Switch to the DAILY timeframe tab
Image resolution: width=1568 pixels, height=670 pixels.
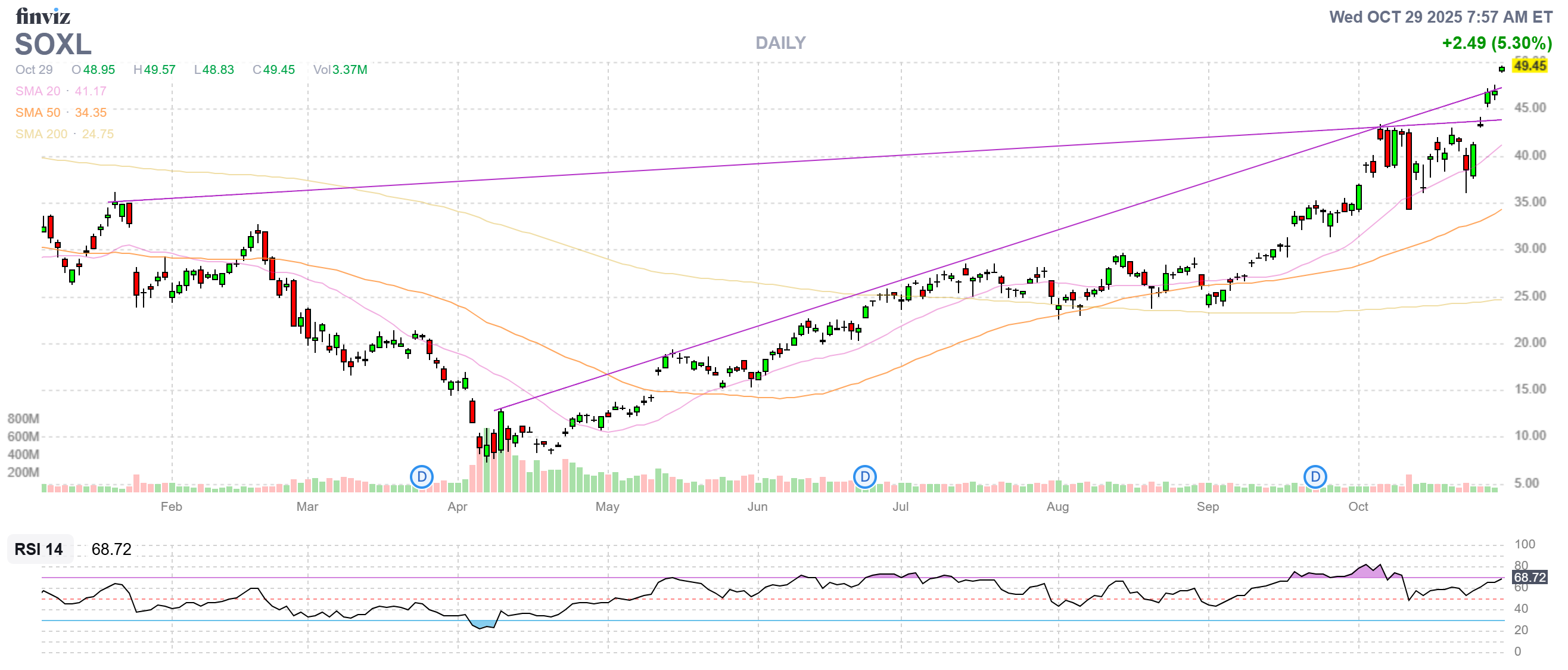[780, 43]
